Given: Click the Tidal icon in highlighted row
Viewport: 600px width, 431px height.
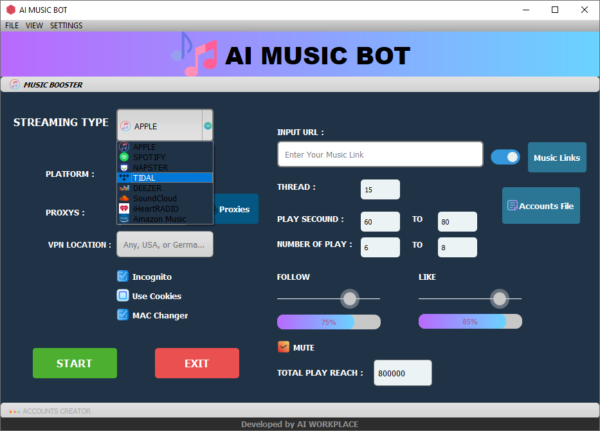Looking at the screenshot, I should 124,178.
